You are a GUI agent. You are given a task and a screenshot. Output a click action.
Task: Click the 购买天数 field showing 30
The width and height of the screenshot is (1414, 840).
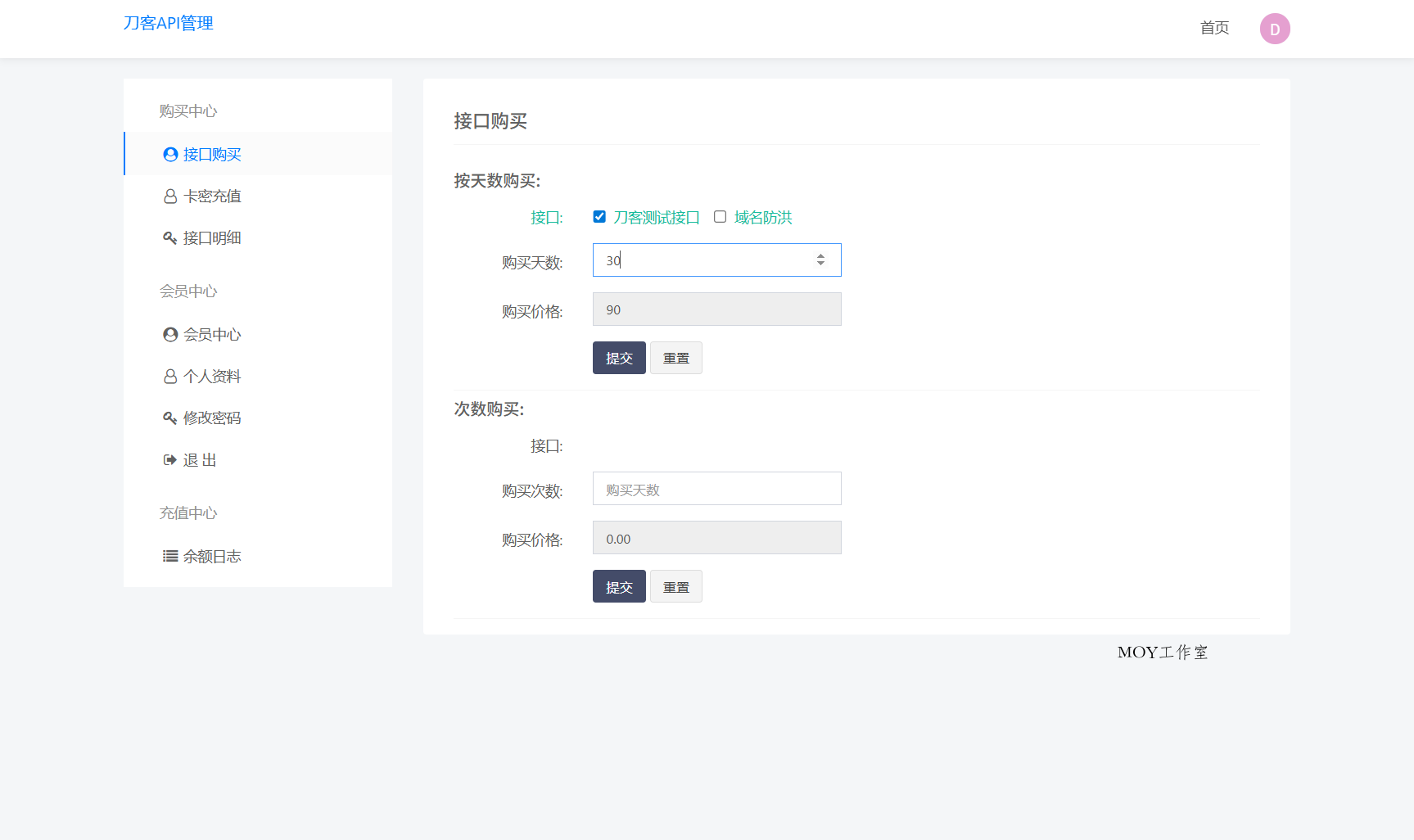pos(704,260)
